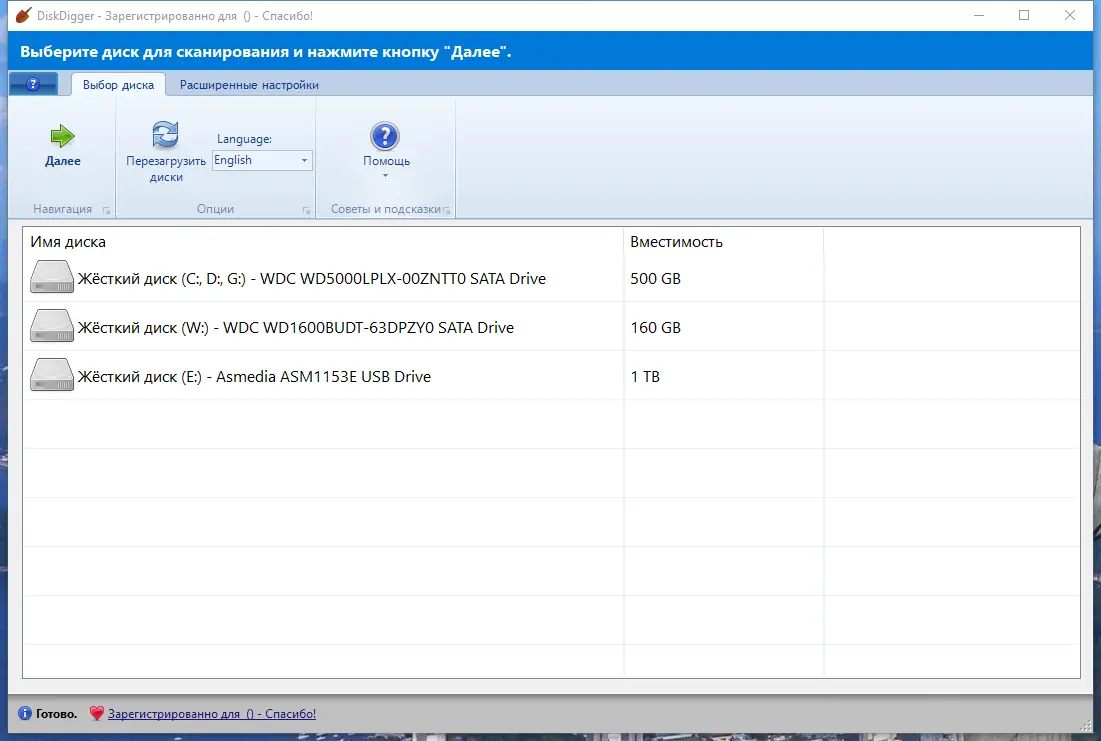The image size is (1101, 741).
Task: Minimize the DiskDigger window
Action: (x=979, y=15)
